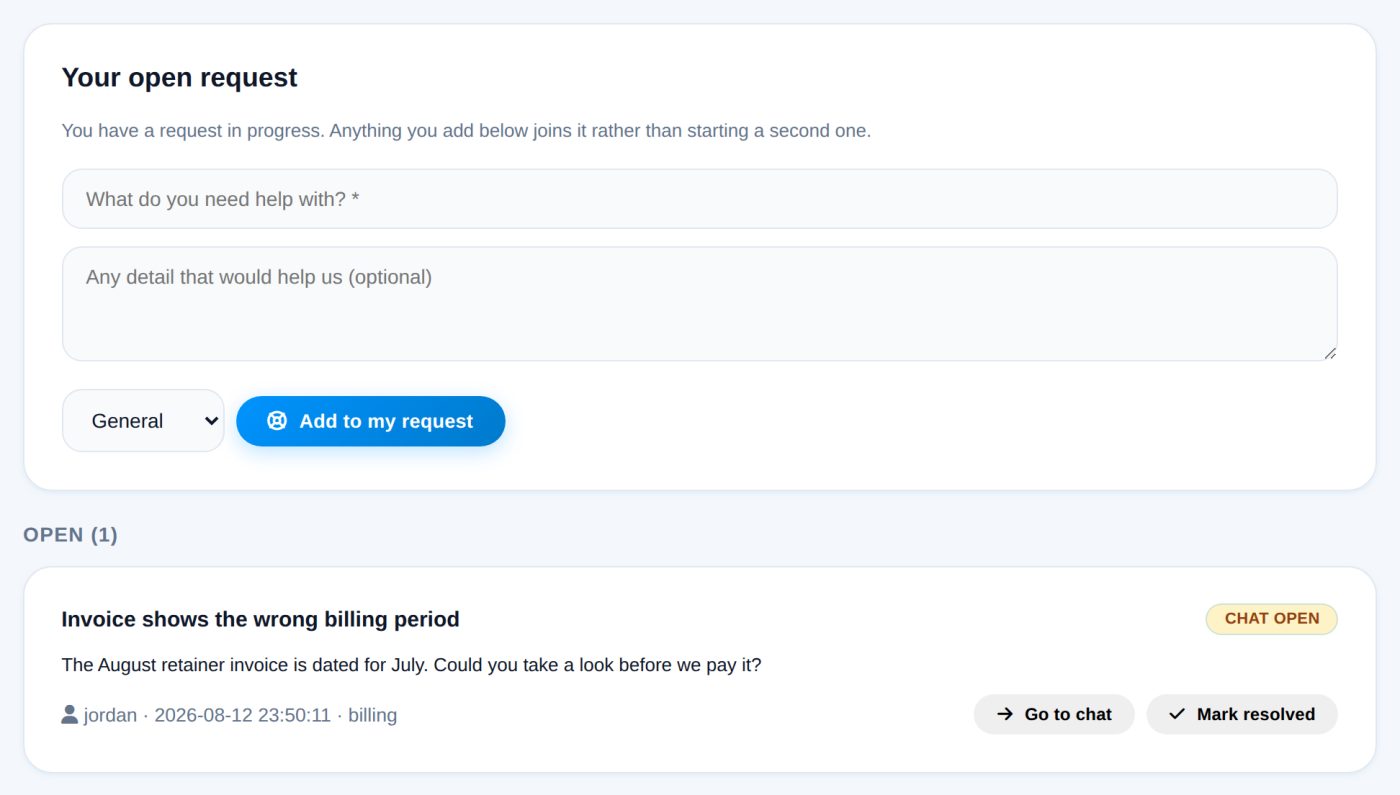Click the "OPEN (1)" section label

click(70, 535)
